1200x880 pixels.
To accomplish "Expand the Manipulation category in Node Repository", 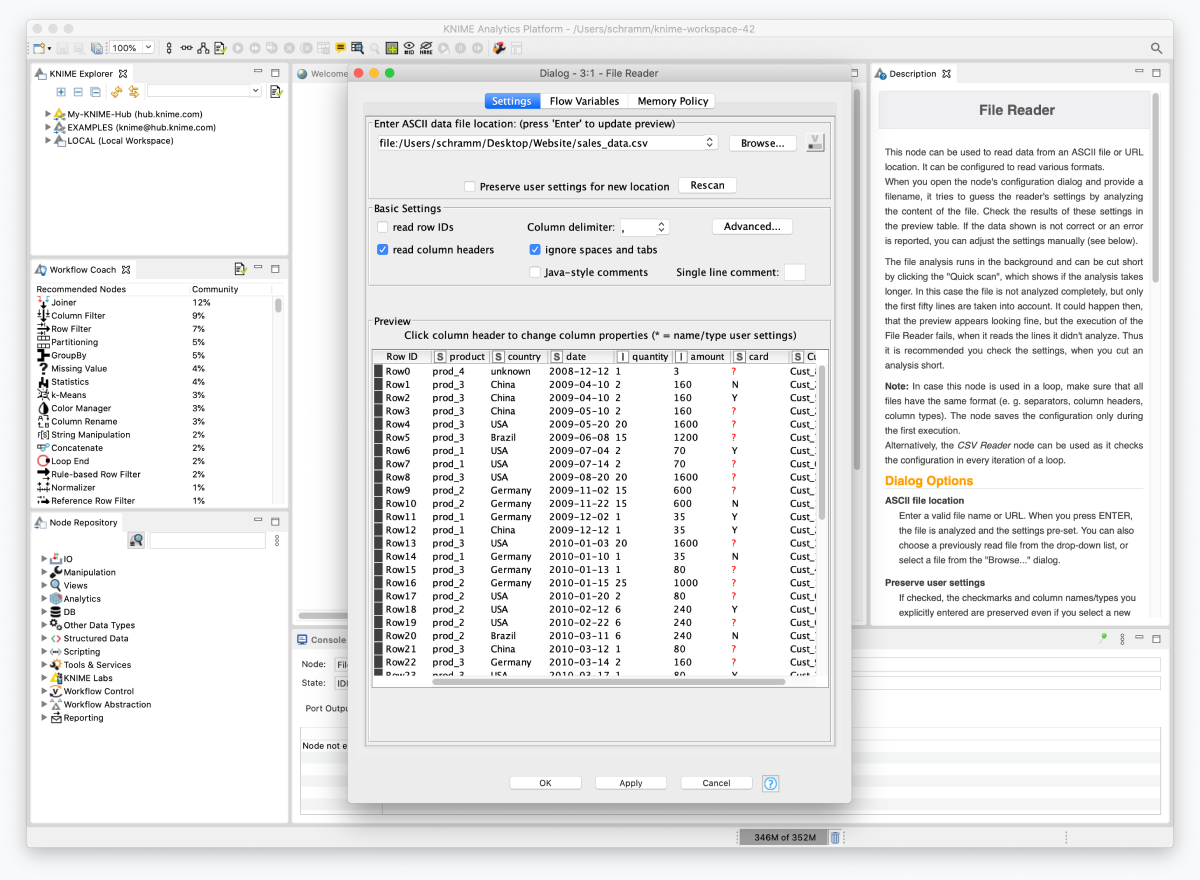I will point(44,572).
